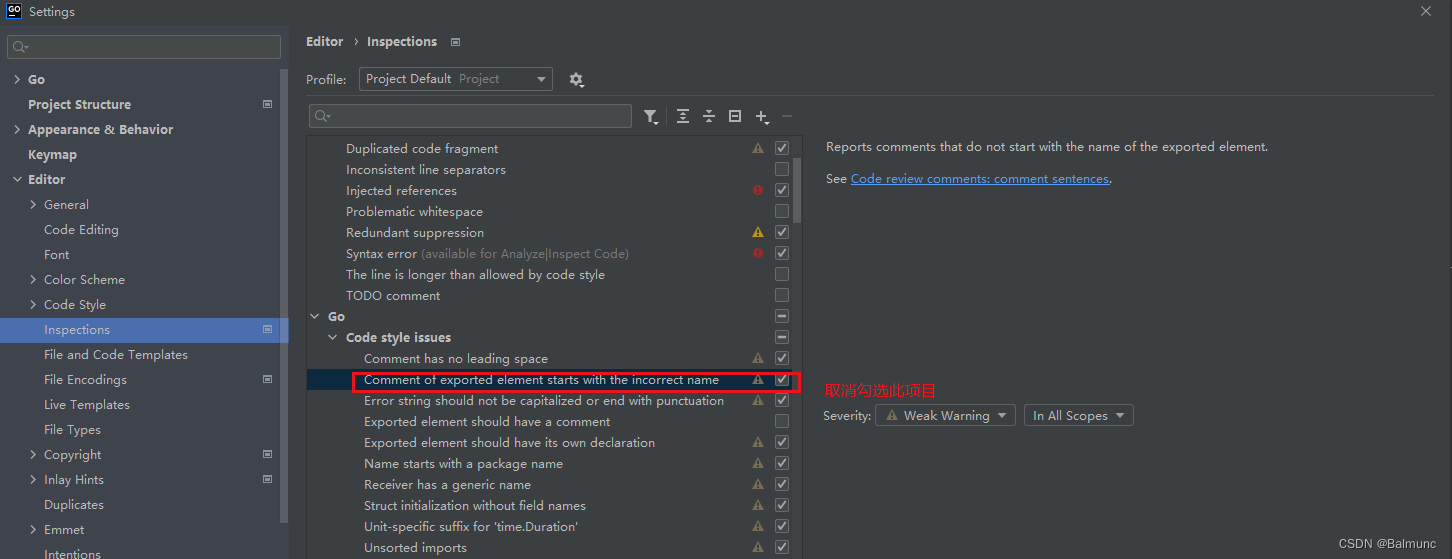Enable Problematic whitespace checkbox
Screen dimensions: 1452x559
[x=782, y=211]
